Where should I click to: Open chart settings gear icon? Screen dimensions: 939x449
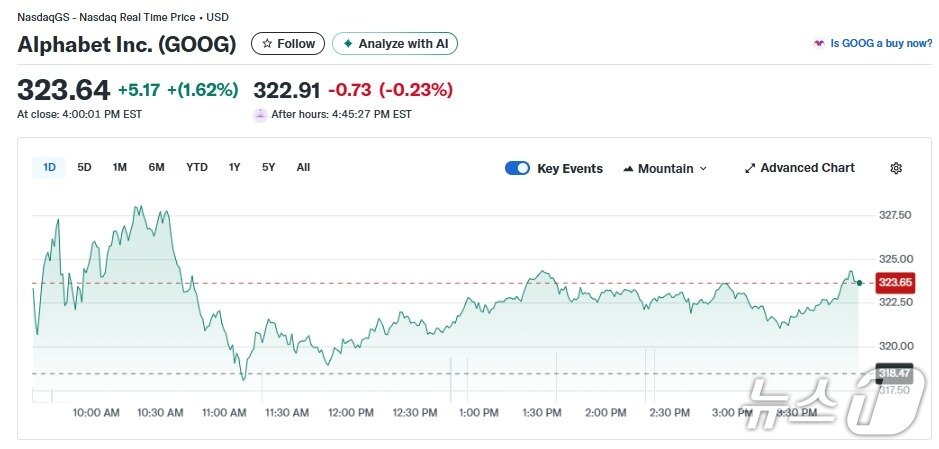pos(896,168)
